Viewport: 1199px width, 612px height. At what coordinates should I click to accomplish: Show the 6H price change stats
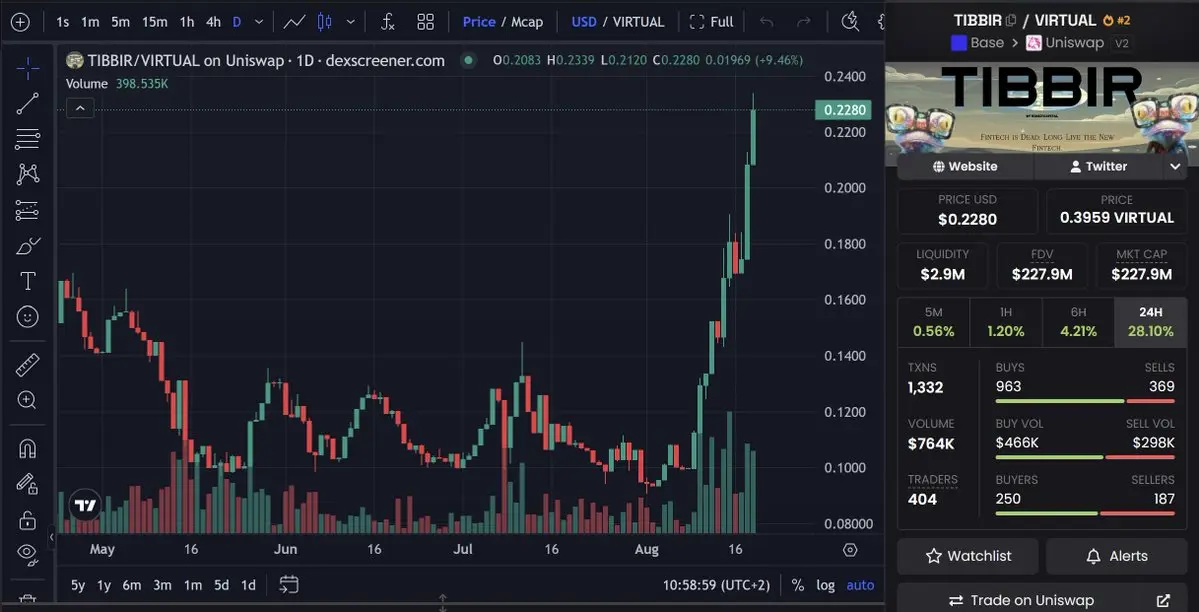coord(1078,322)
